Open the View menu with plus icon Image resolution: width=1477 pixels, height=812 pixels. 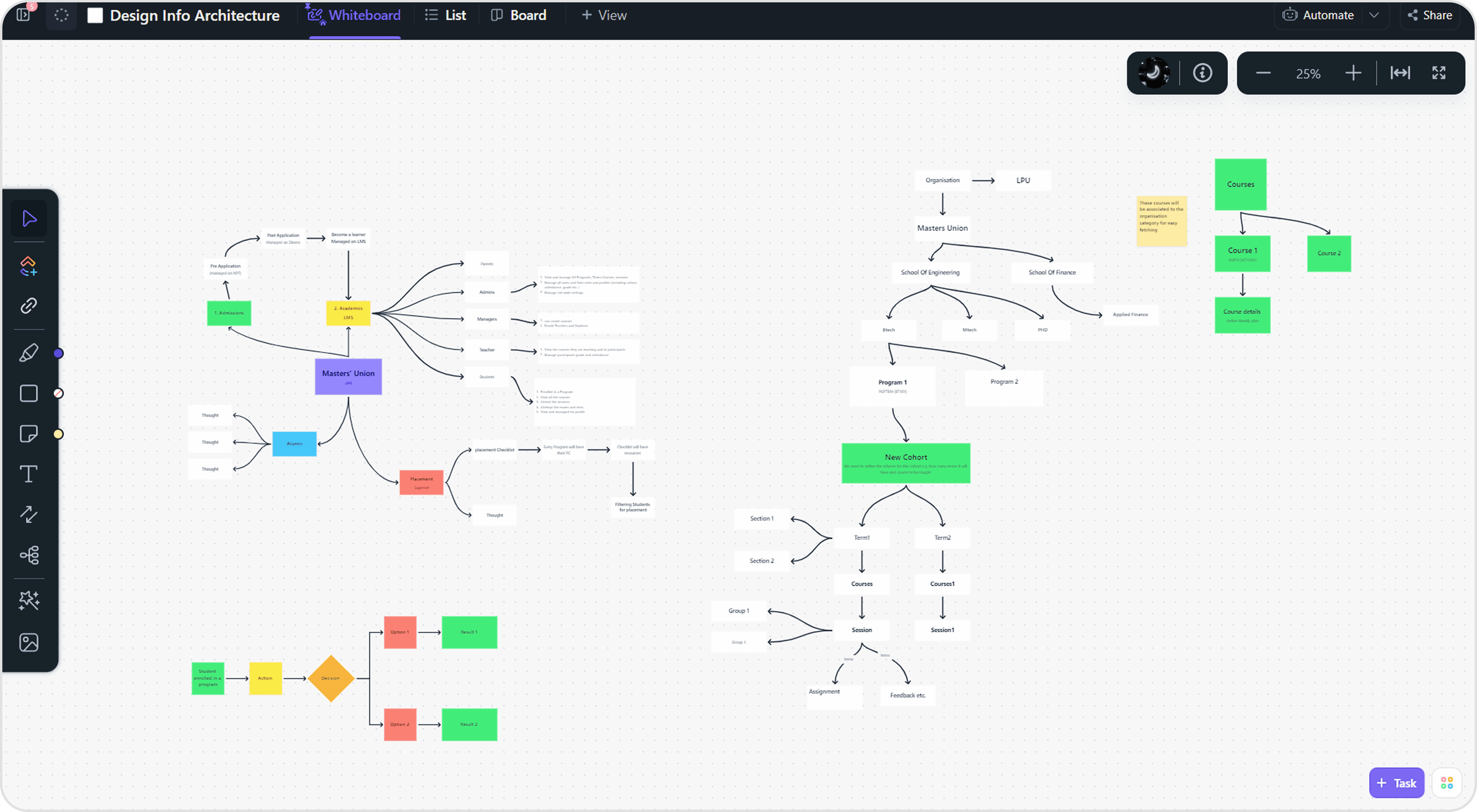603,15
